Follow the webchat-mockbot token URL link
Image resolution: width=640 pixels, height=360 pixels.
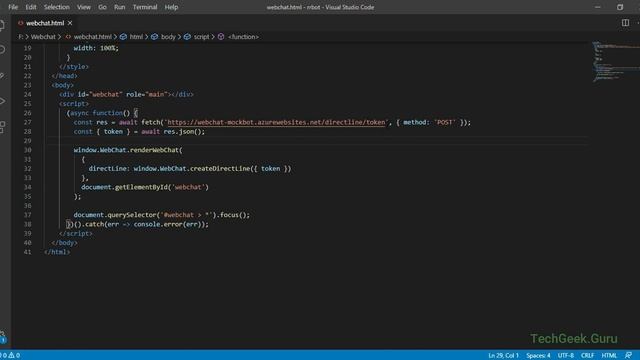coord(276,122)
